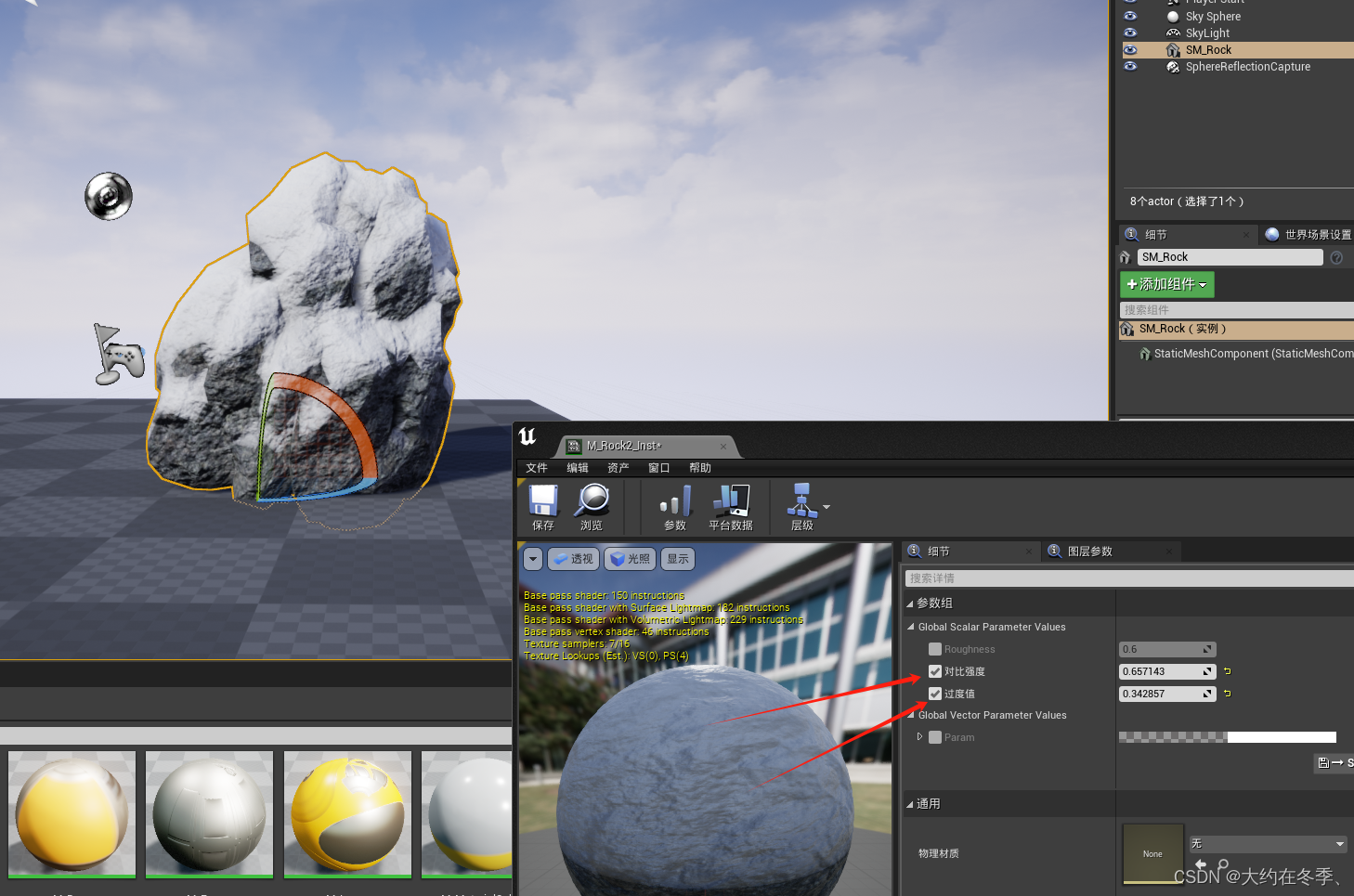
Task: Enable the Roughness parameter checkbox
Action: click(935, 649)
